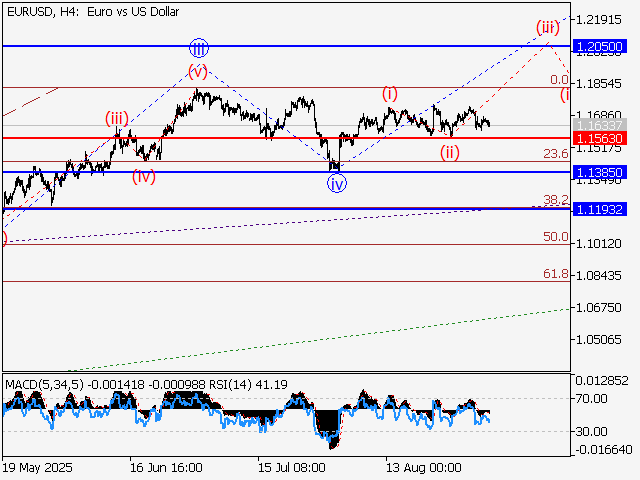Click the 61.8 Fibonacci level label
This screenshot has height=480, width=640.
point(555,274)
